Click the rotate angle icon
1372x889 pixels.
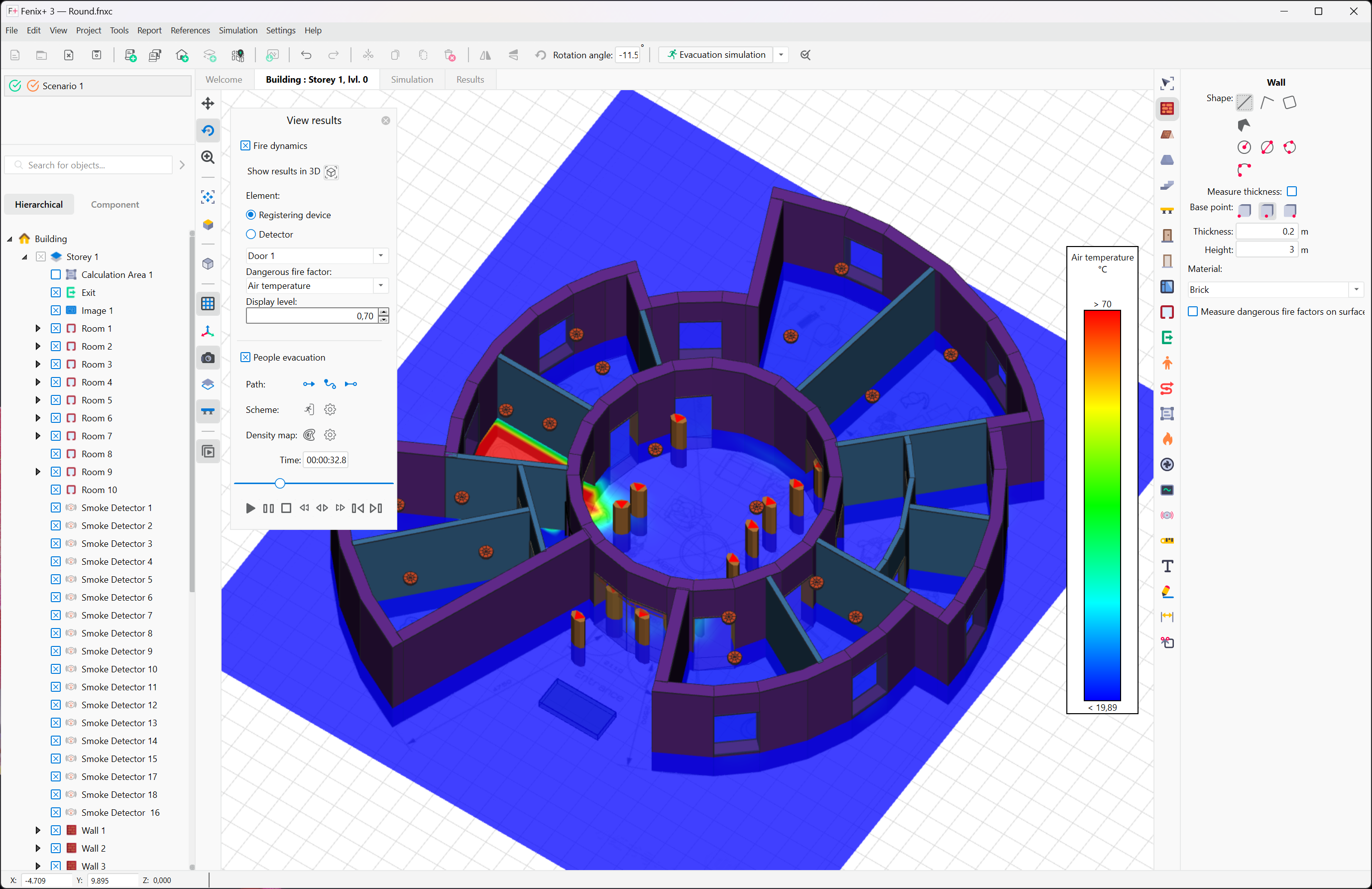pos(540,55)
